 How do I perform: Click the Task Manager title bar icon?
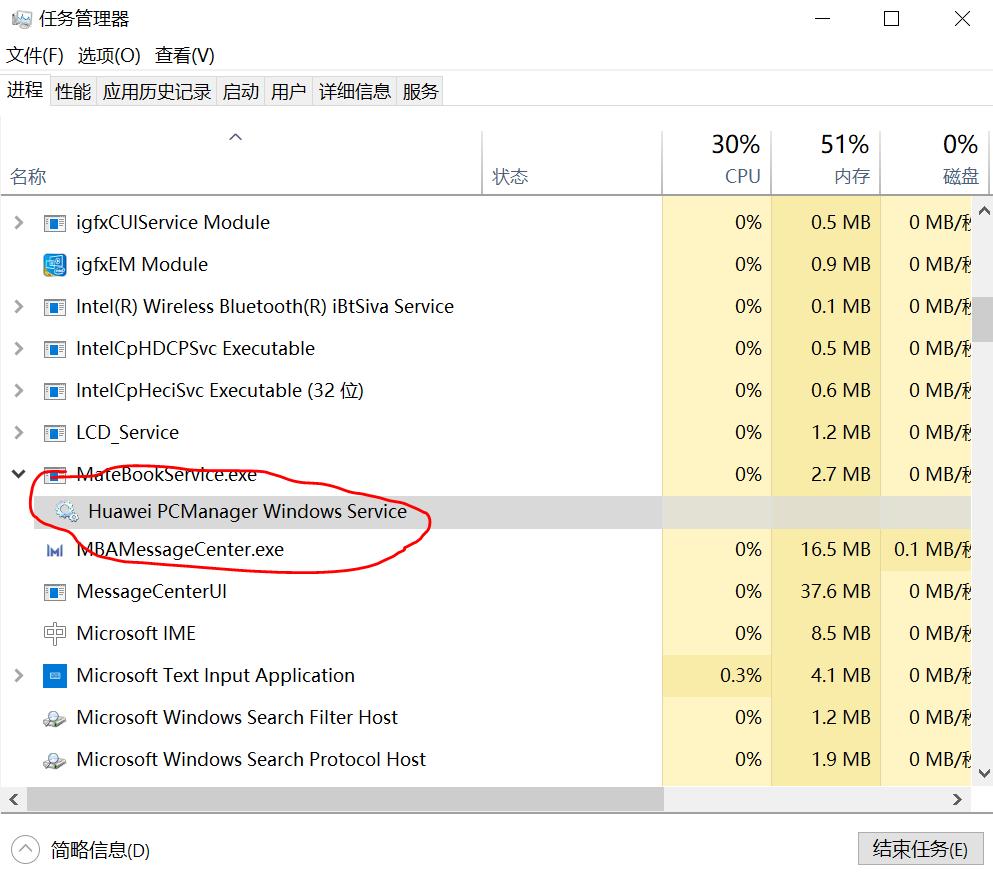click(x=21, y=19)
